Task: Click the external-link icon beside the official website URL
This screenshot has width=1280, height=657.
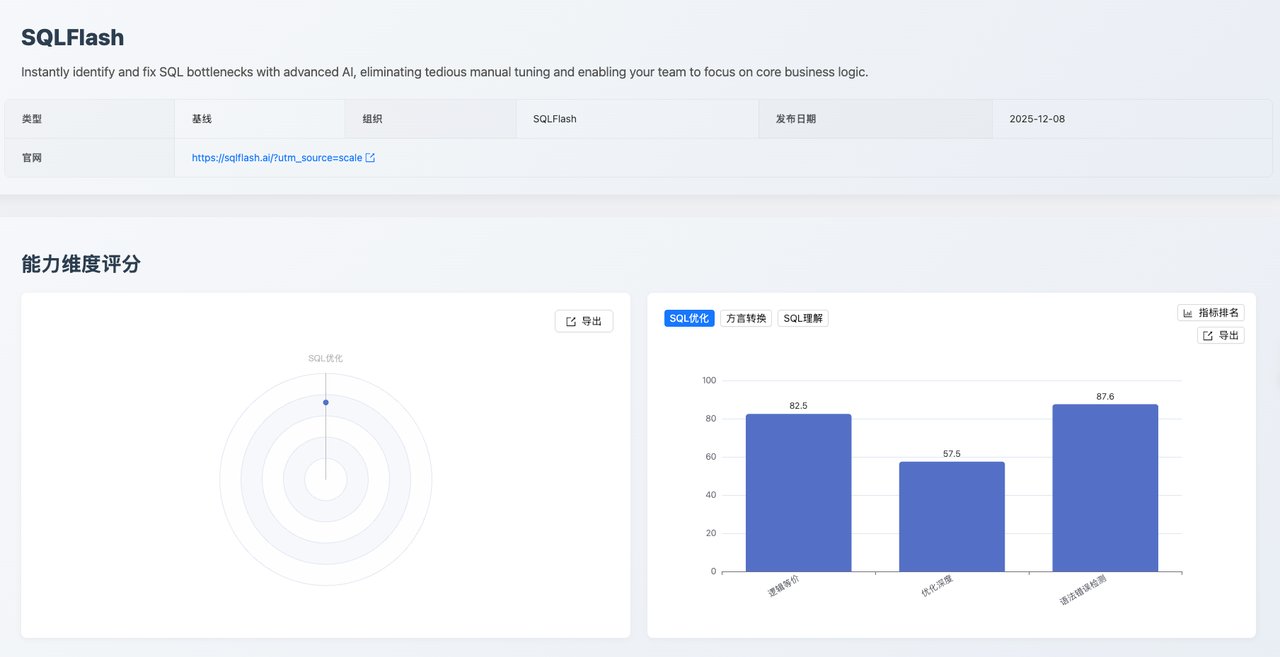Action: (x=370, y=158)
